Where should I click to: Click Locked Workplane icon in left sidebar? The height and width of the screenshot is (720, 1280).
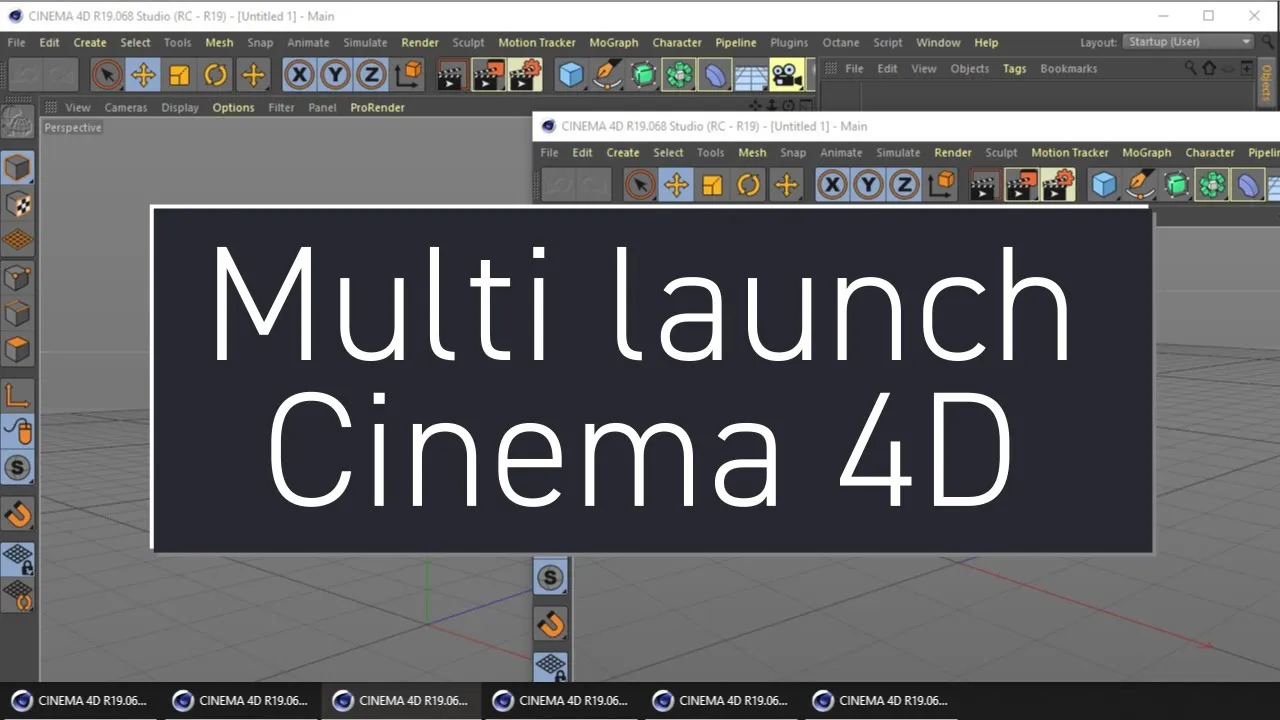(18, 559)
